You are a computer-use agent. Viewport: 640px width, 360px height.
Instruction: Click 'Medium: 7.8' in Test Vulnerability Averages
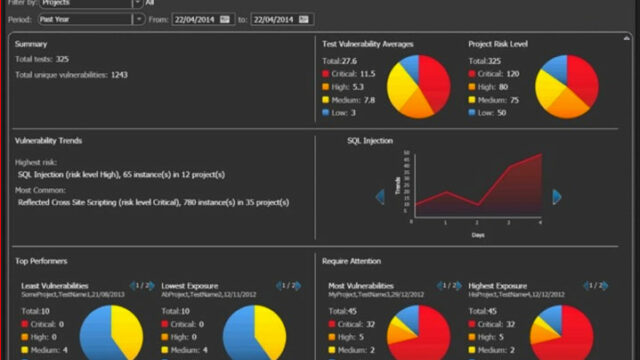pyautogui.click(x=353, y=100)
